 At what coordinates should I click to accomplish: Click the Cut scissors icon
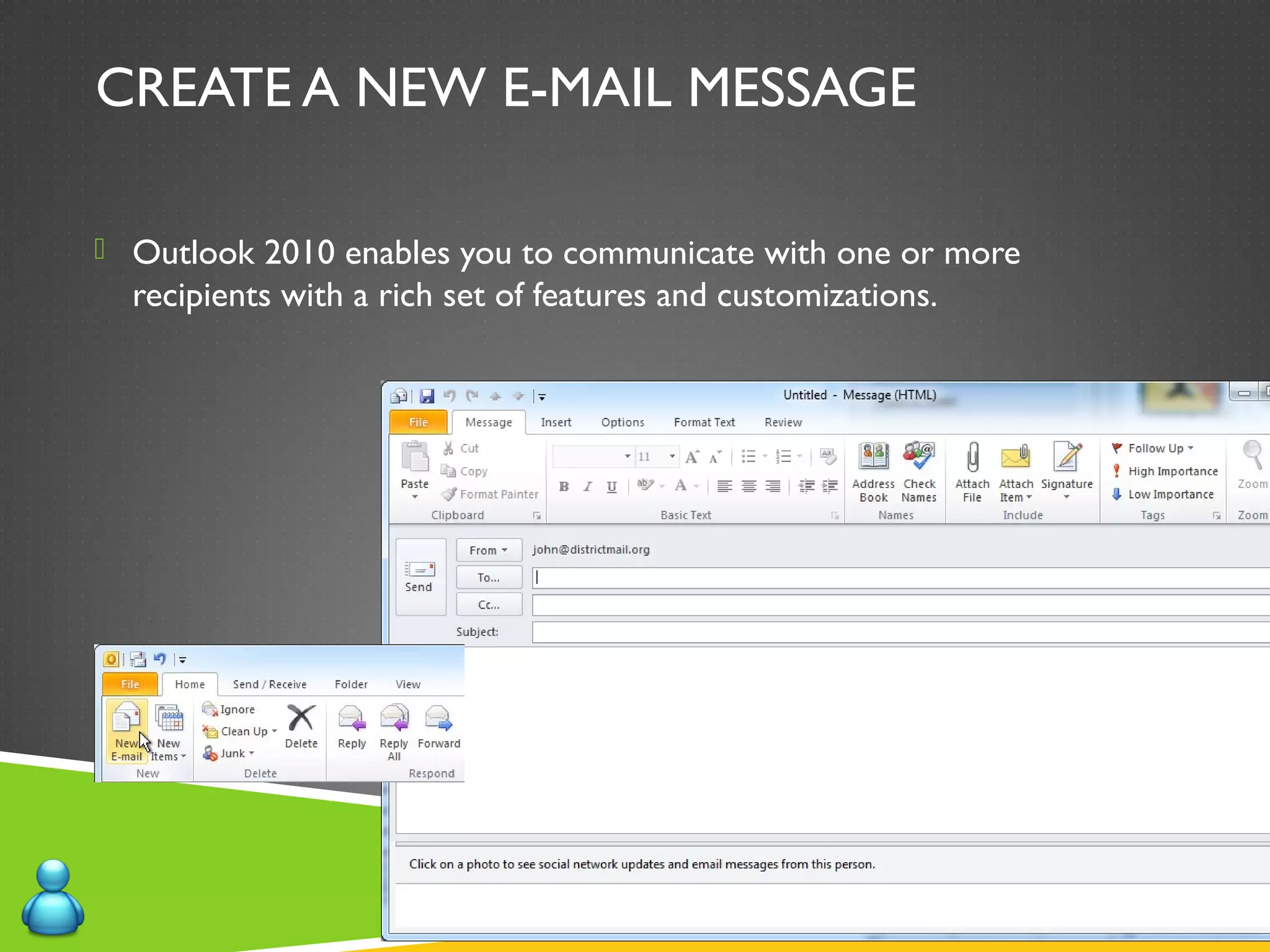448,448
